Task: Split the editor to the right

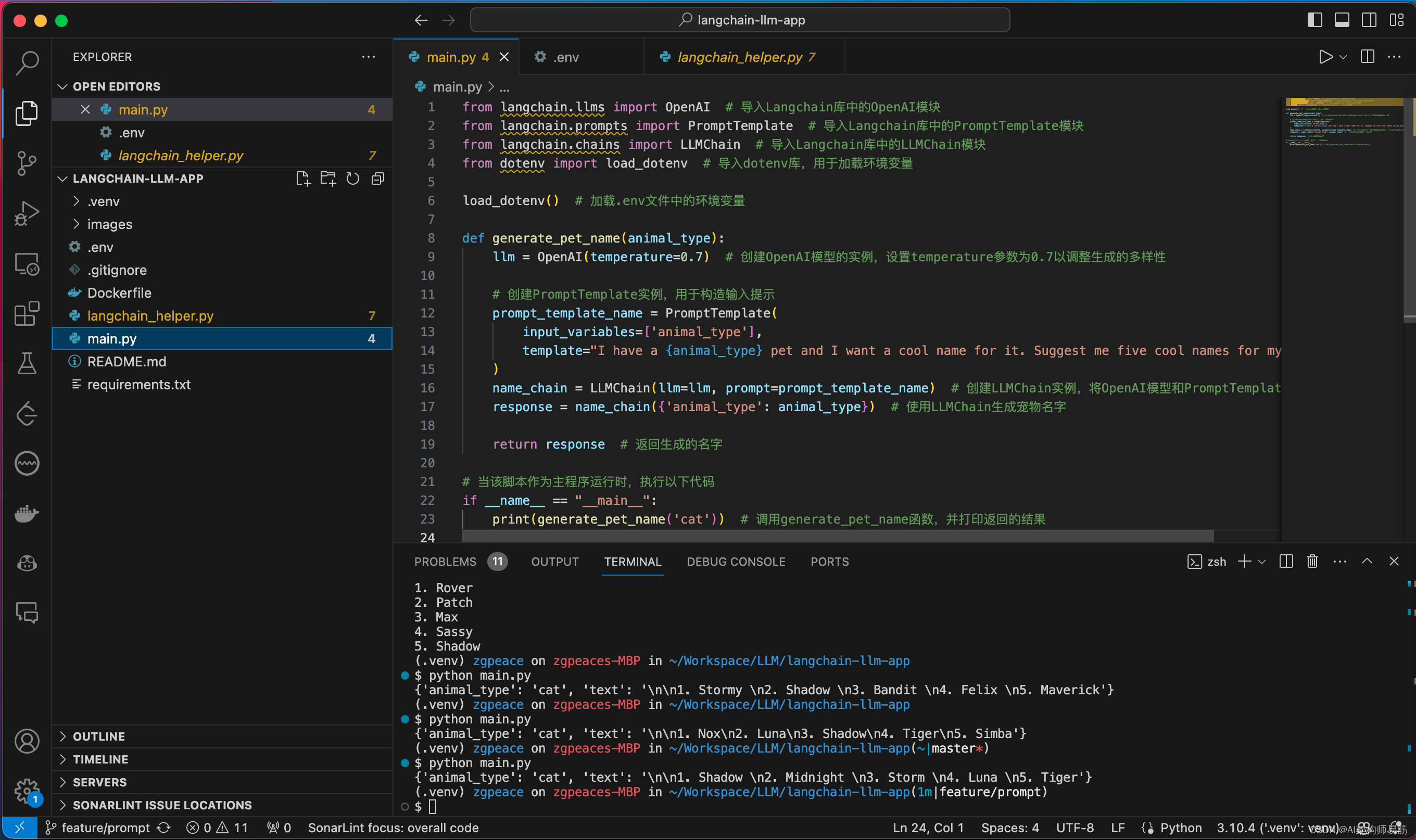Action: point(1367,57)
